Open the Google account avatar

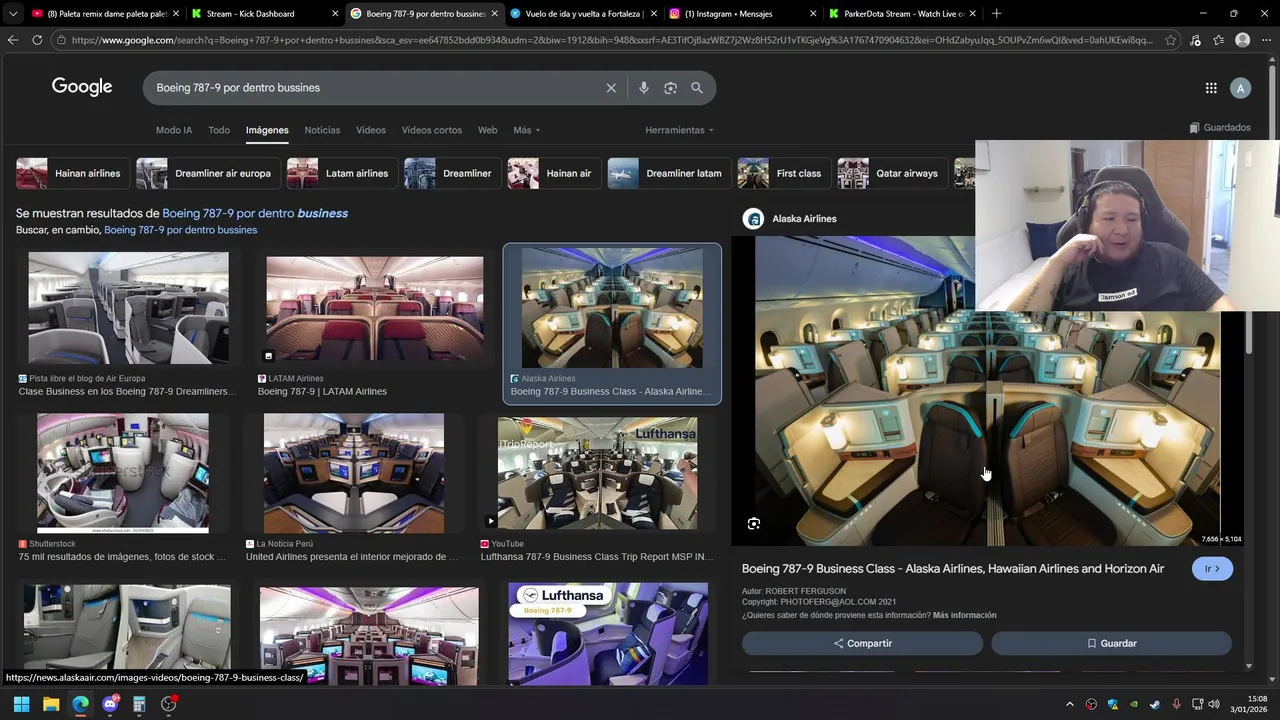click(x=1240, y=88)
